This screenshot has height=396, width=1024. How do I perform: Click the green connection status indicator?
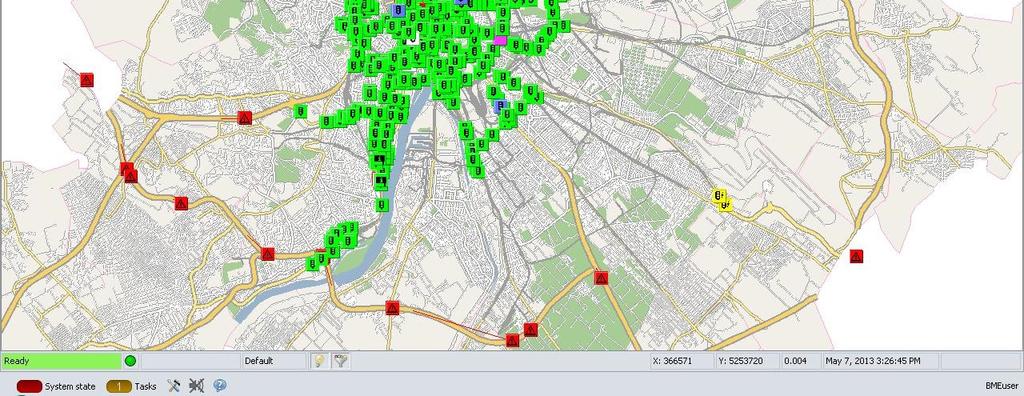[x=130, y=361]
